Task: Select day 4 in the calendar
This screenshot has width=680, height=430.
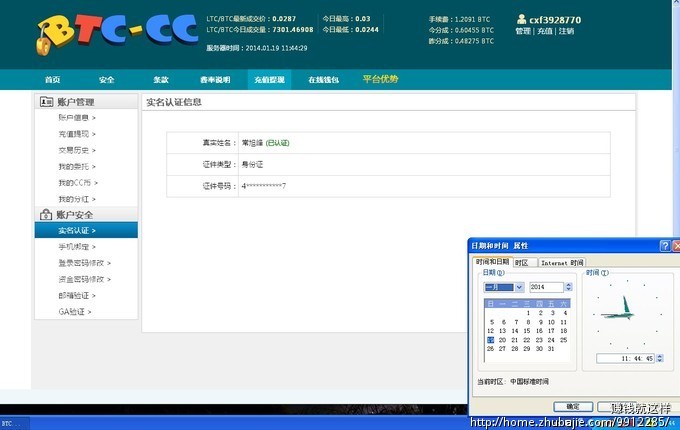Action: 565,313
